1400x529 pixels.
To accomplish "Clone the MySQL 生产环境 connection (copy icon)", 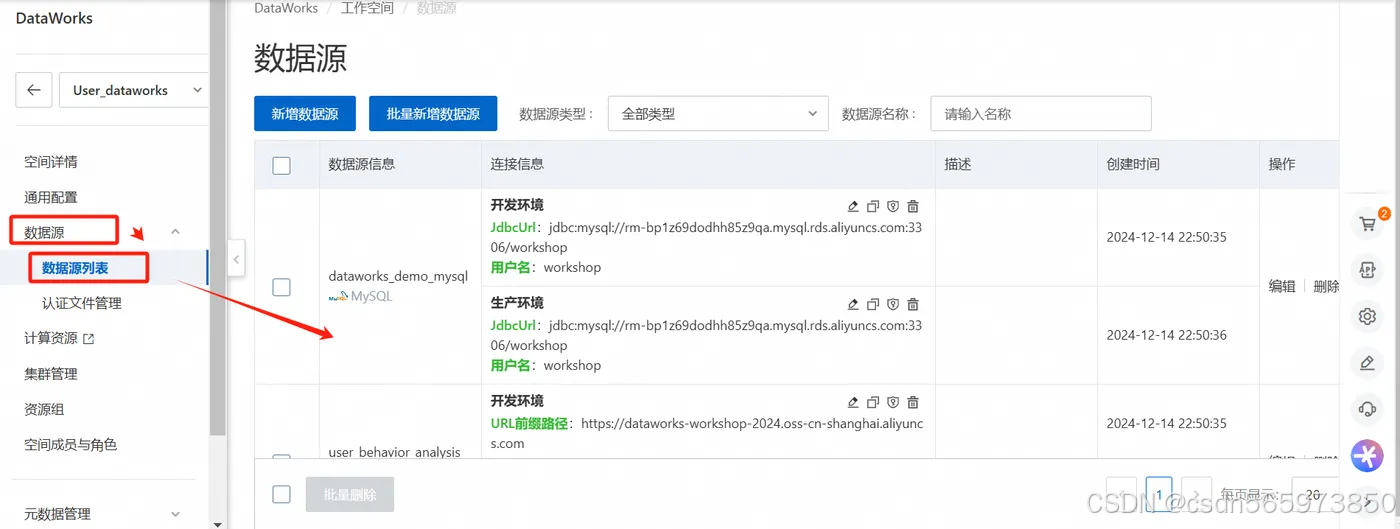I will (873, 304).
